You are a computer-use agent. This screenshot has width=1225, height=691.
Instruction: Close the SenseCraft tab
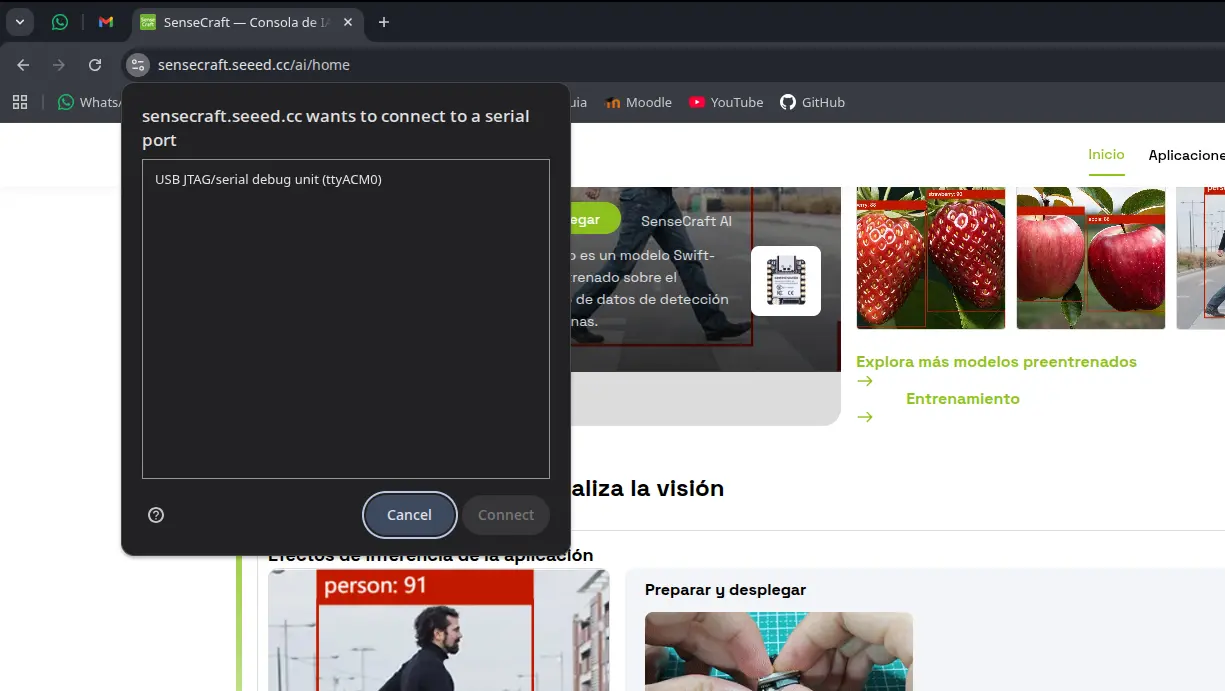click(349, 22)
